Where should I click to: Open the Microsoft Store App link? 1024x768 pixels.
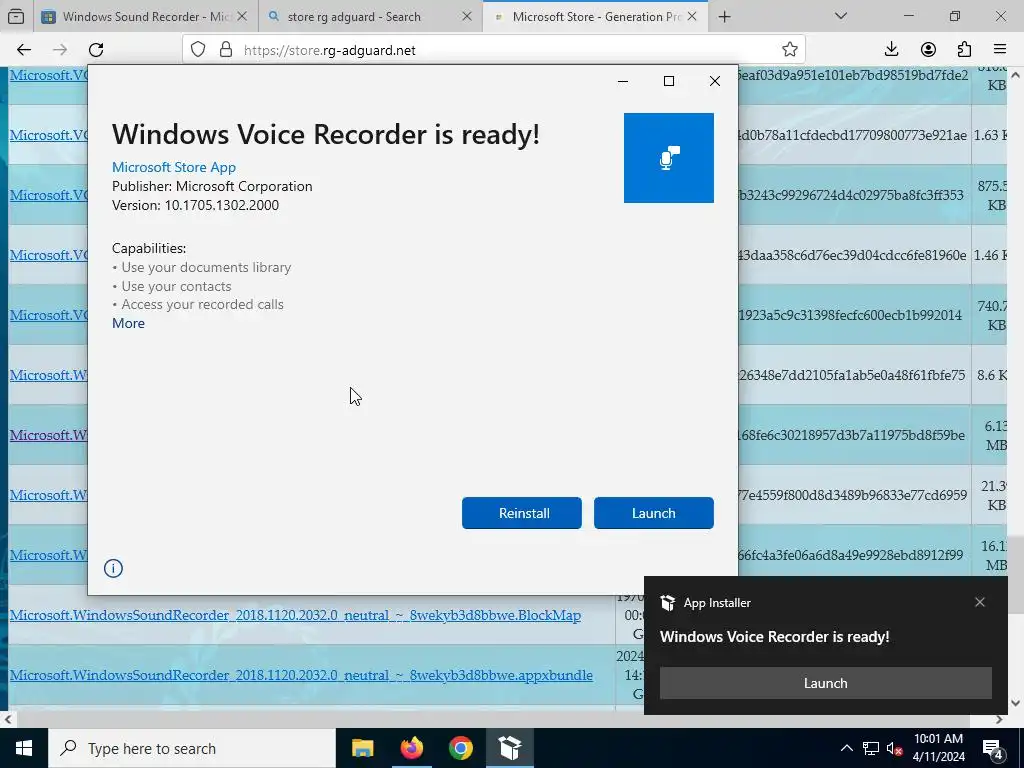(x=174, y=167)
